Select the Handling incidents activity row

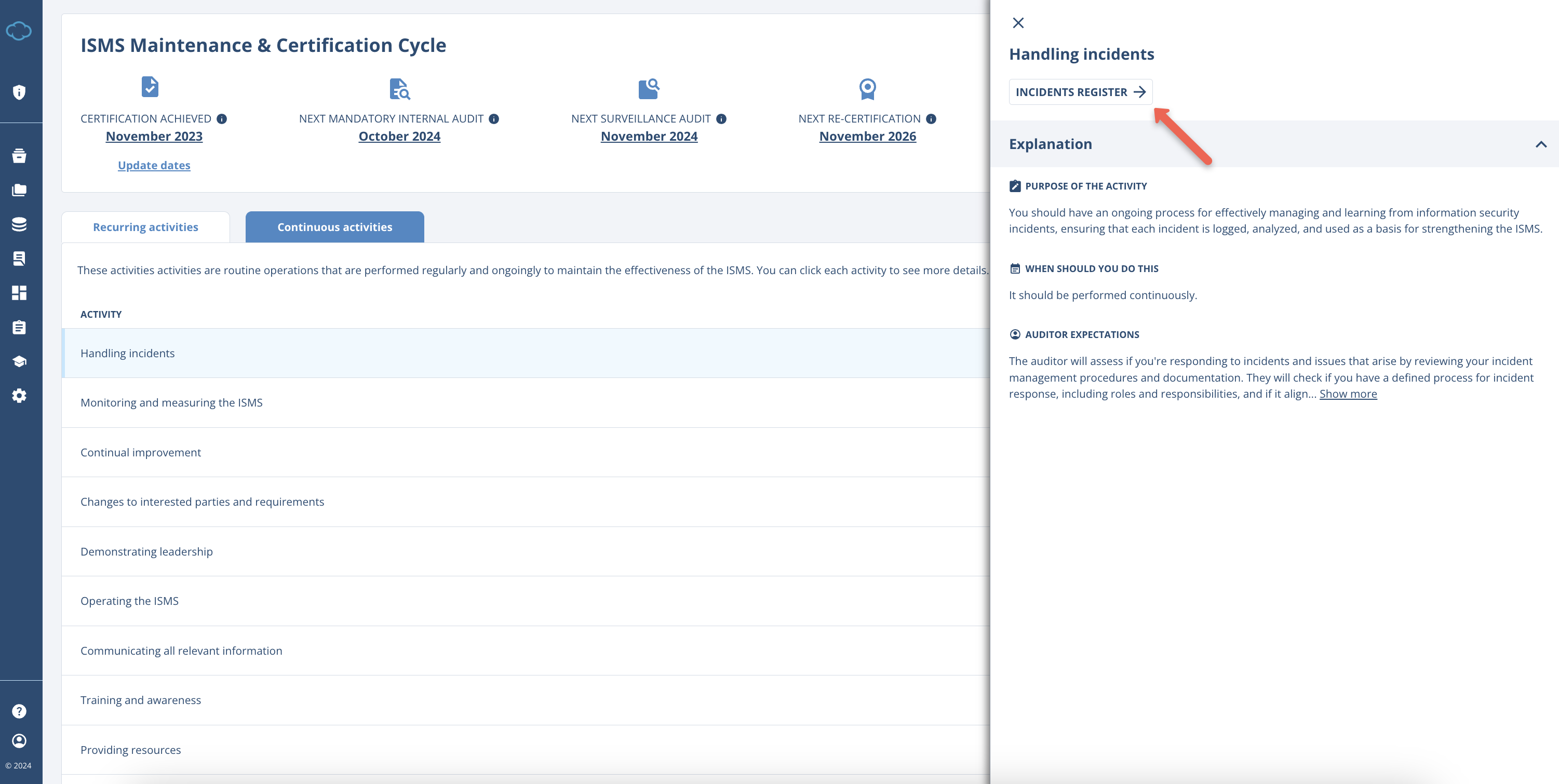click(127, 353)
